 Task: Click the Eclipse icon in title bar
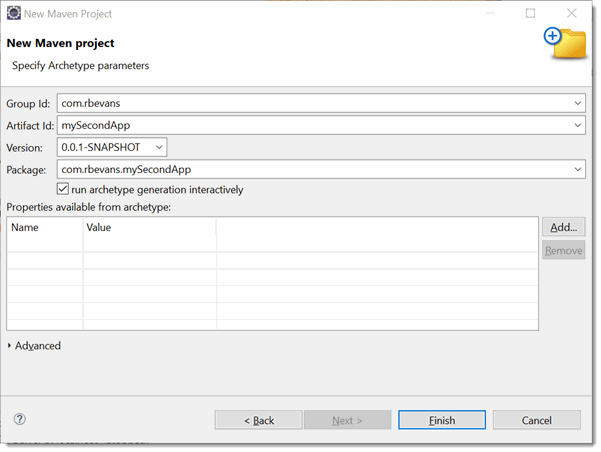(14, 13)
